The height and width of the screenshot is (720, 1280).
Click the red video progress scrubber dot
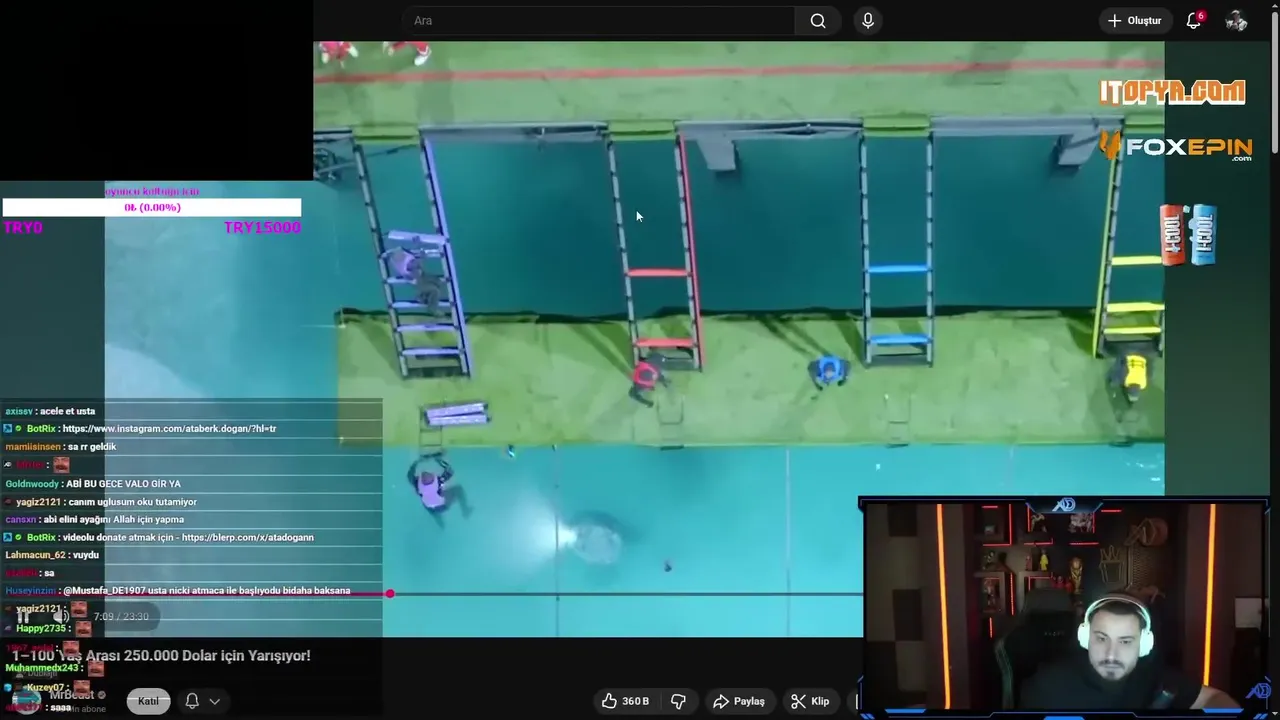390,593
